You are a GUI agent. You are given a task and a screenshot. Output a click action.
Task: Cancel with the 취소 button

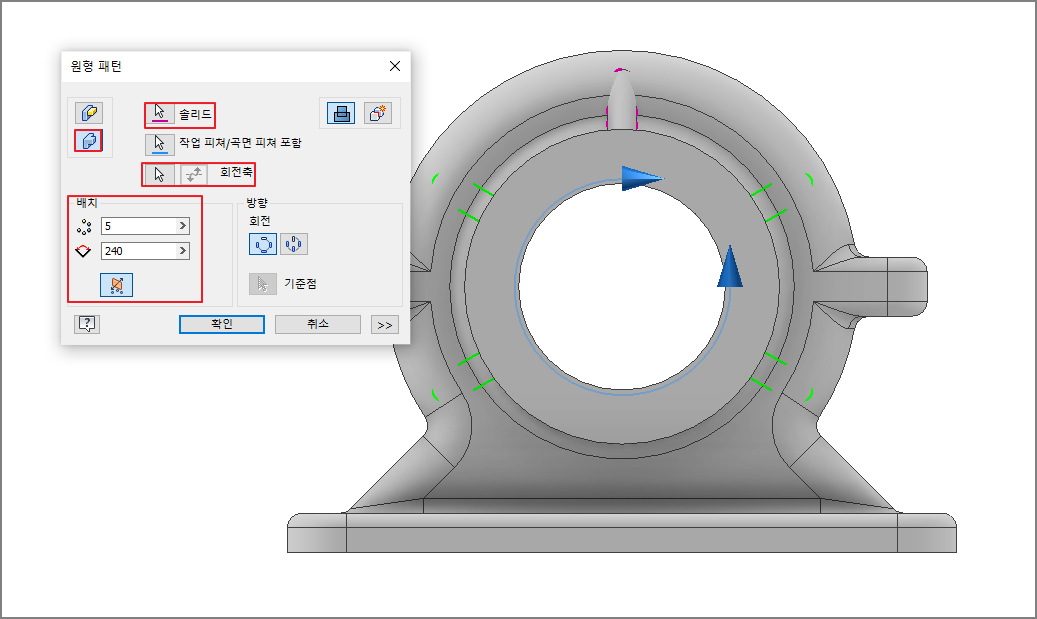(317, 324)
